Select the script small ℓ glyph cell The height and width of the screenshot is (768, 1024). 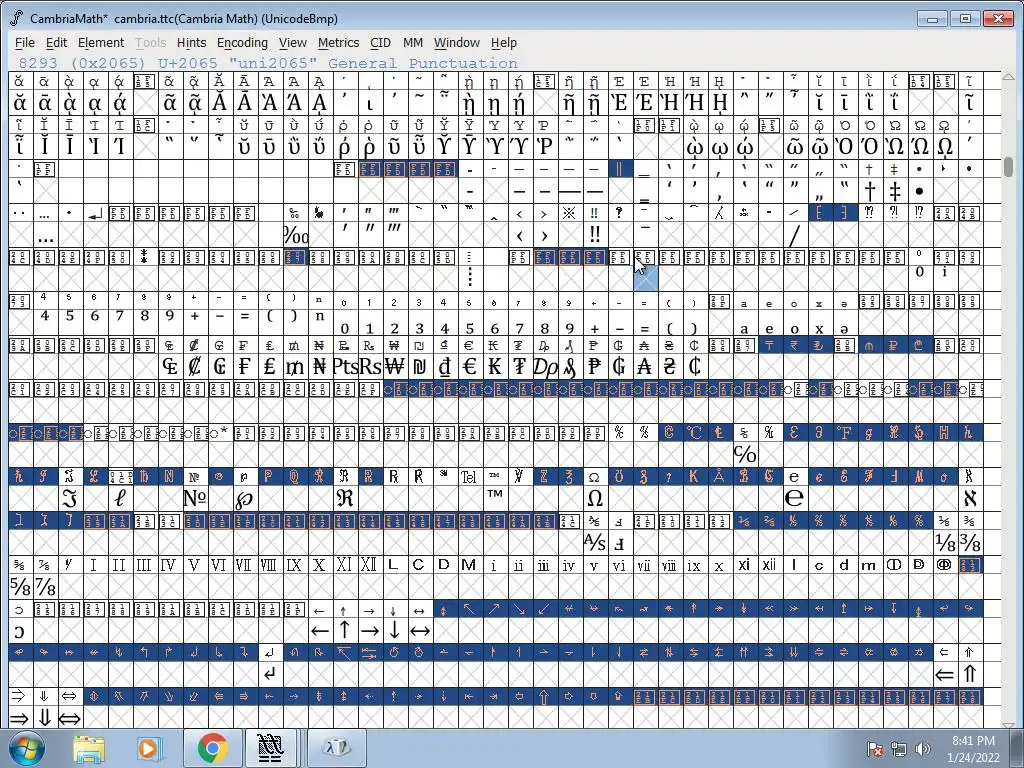coord(120,498)
